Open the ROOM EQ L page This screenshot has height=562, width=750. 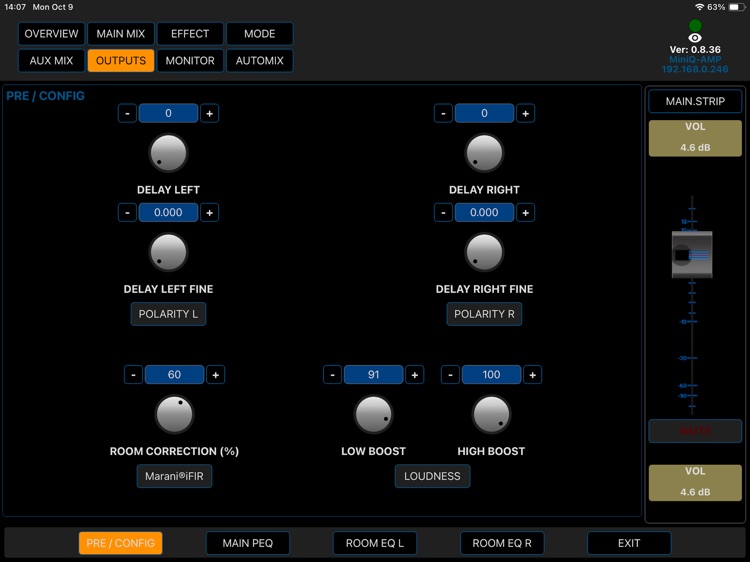pyautogui.click(x=375, y=543)
